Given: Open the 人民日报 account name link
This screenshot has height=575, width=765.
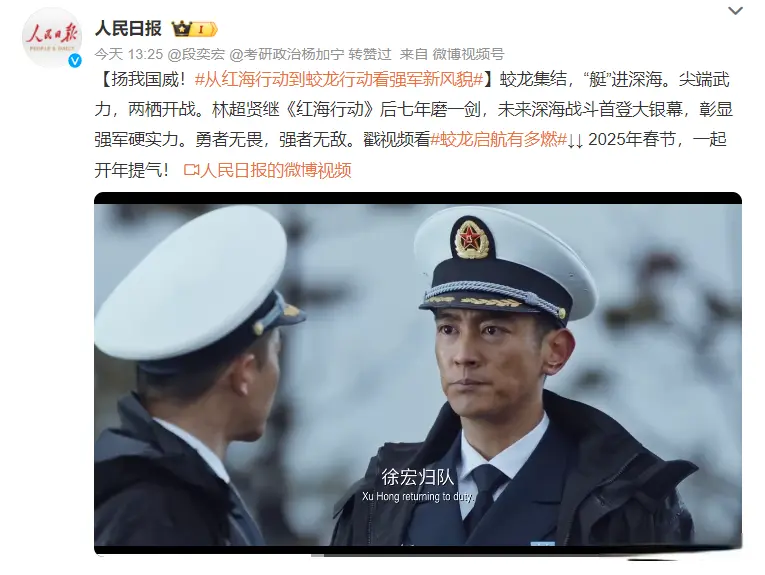Looking at the screenshot, I should 128,28.
